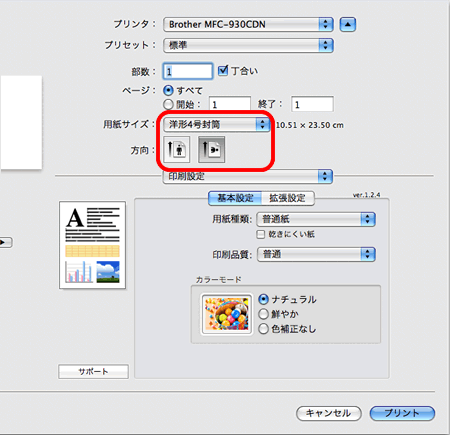Click the サポート button
This screenshot has width=450, height=435.
click(93, 371)
